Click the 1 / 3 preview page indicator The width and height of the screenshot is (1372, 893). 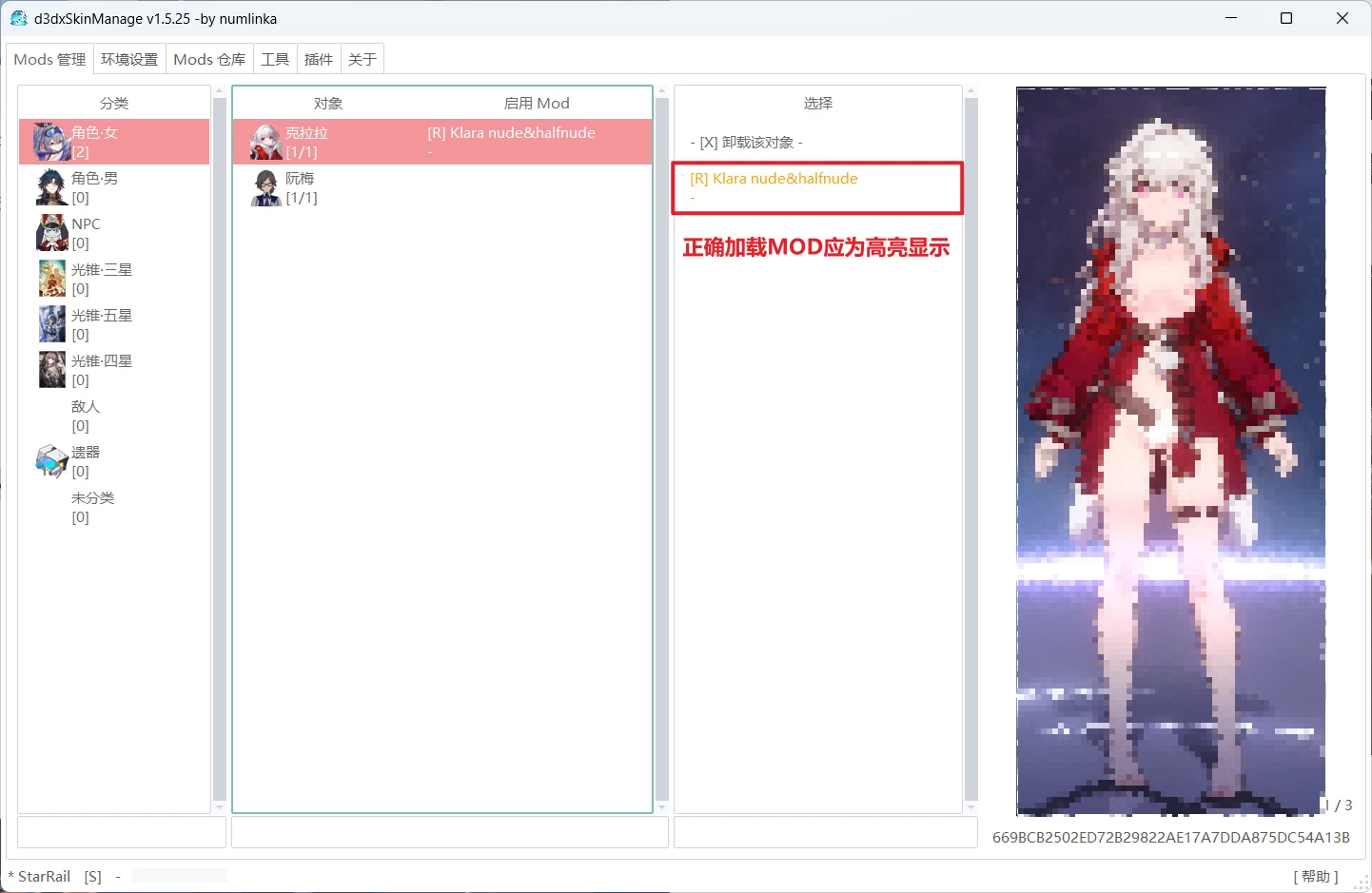click(1338, 805)
